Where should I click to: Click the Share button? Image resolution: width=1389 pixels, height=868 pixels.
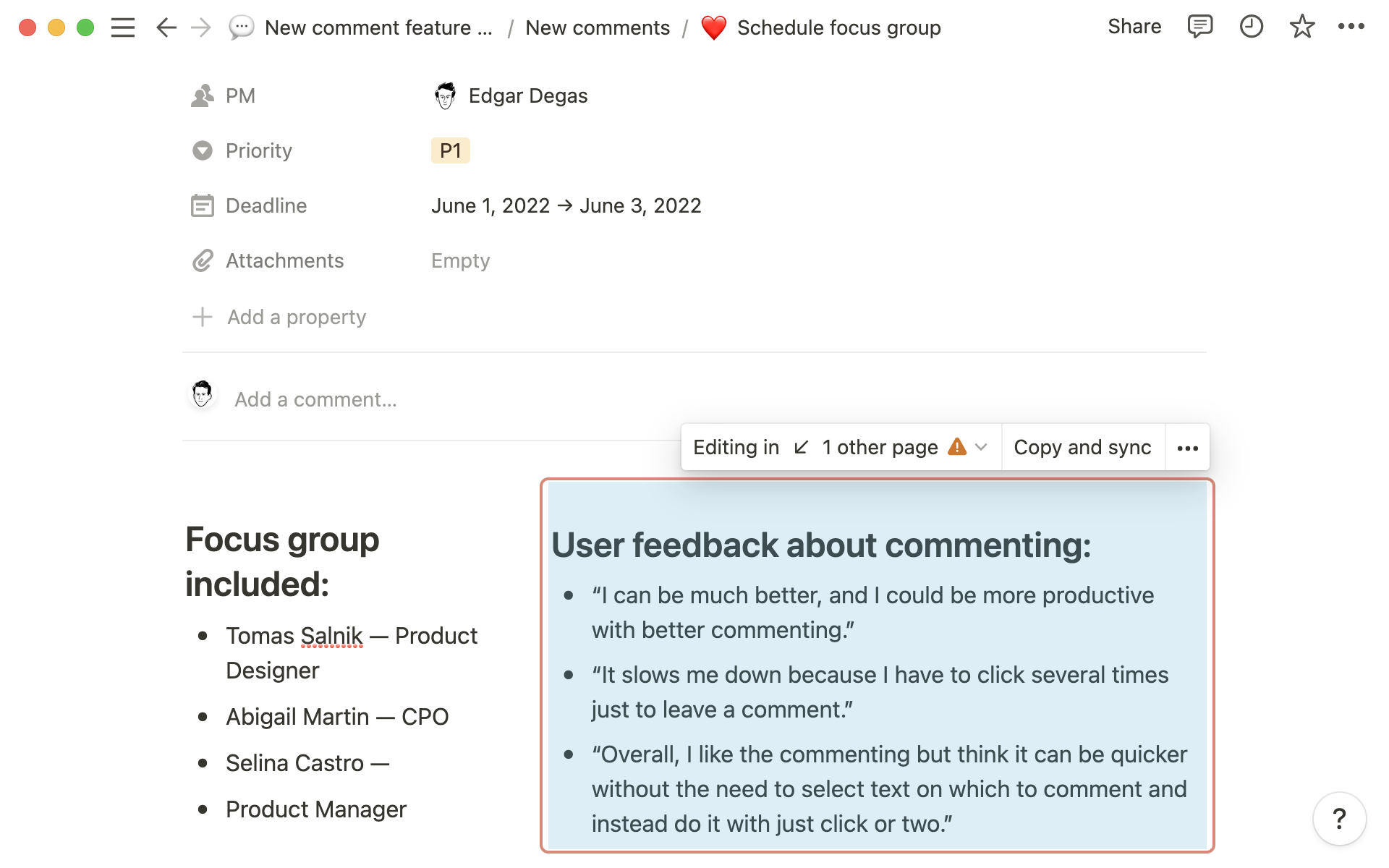coord(1134,27)
